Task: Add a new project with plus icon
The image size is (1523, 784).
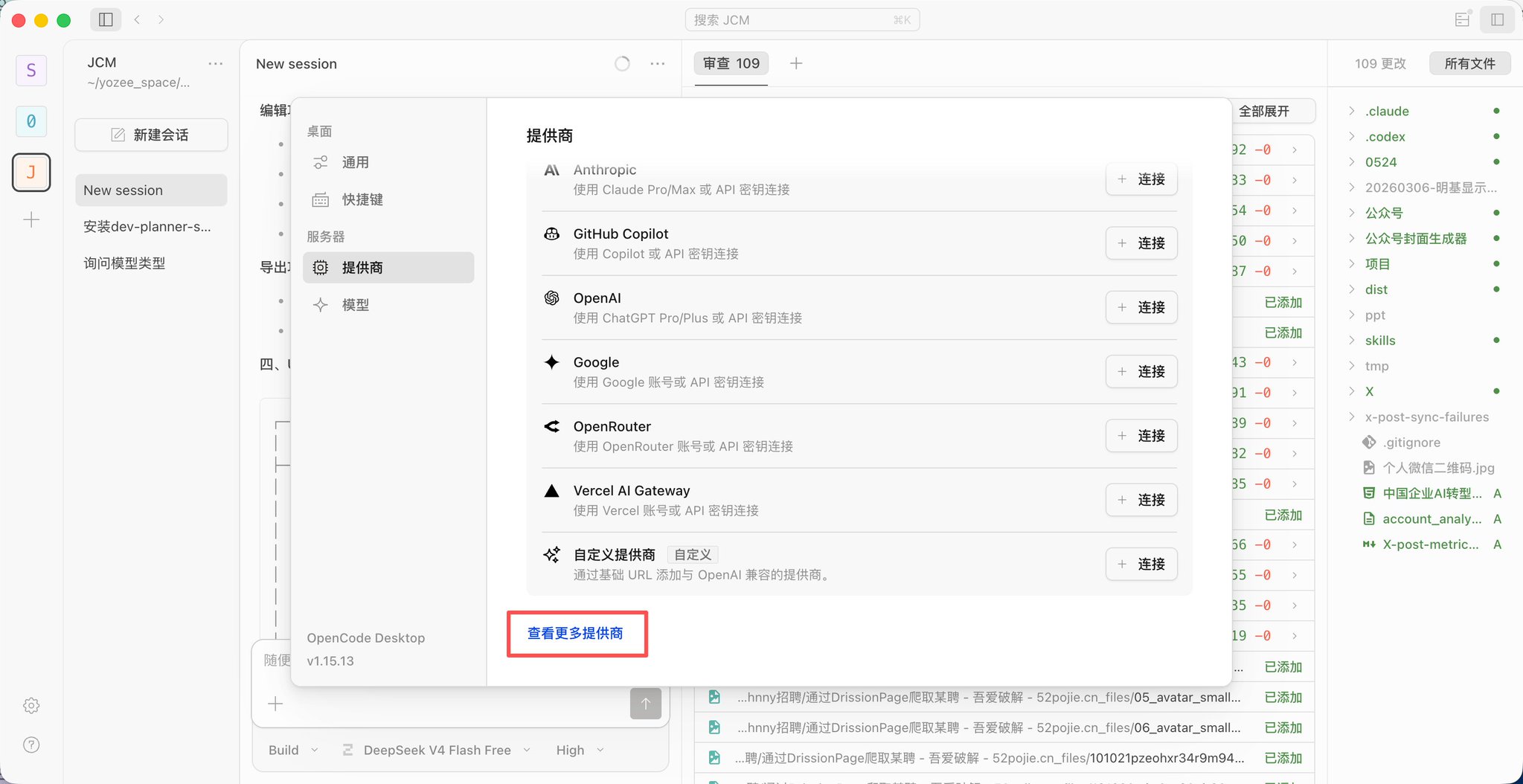Action: tap(31, 220)
